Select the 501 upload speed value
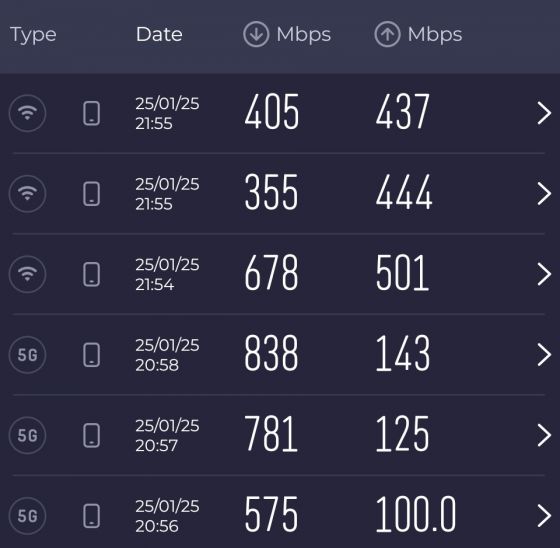Screen dimensions: 560x548 click(402, 273)
